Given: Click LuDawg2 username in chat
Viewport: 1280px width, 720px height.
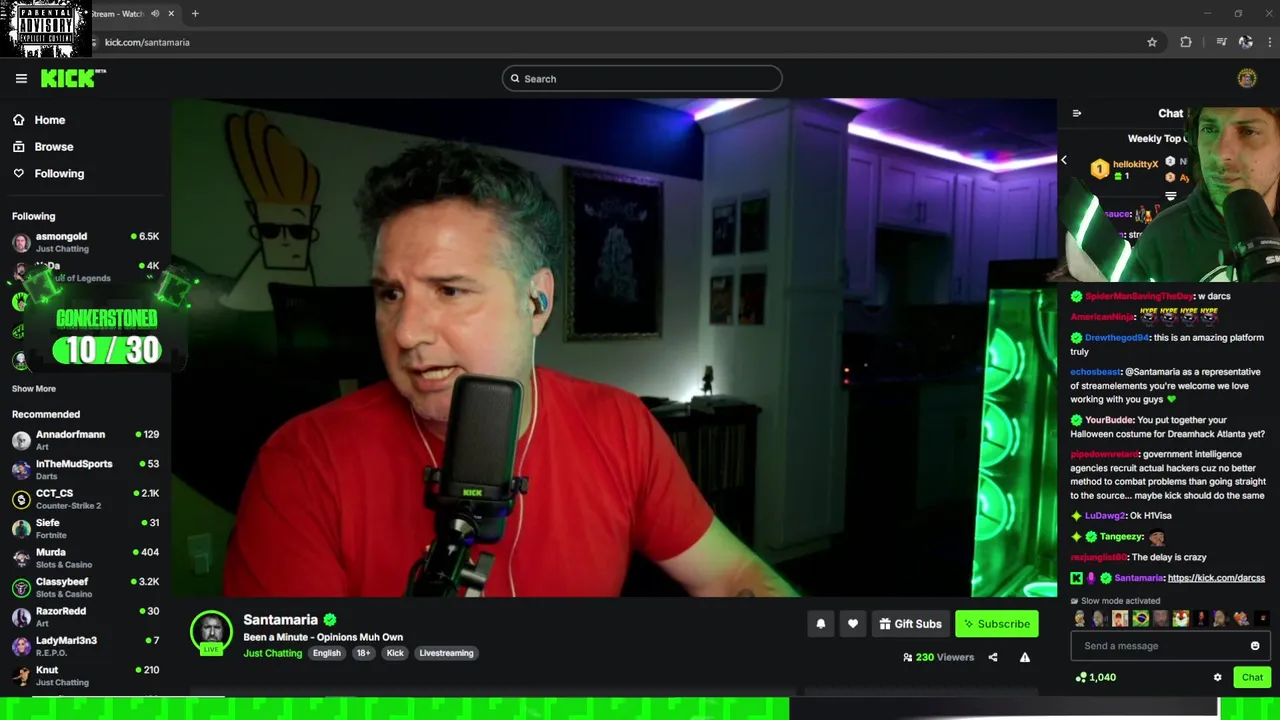Looking at the screenshot, I should click(1105, 516).
